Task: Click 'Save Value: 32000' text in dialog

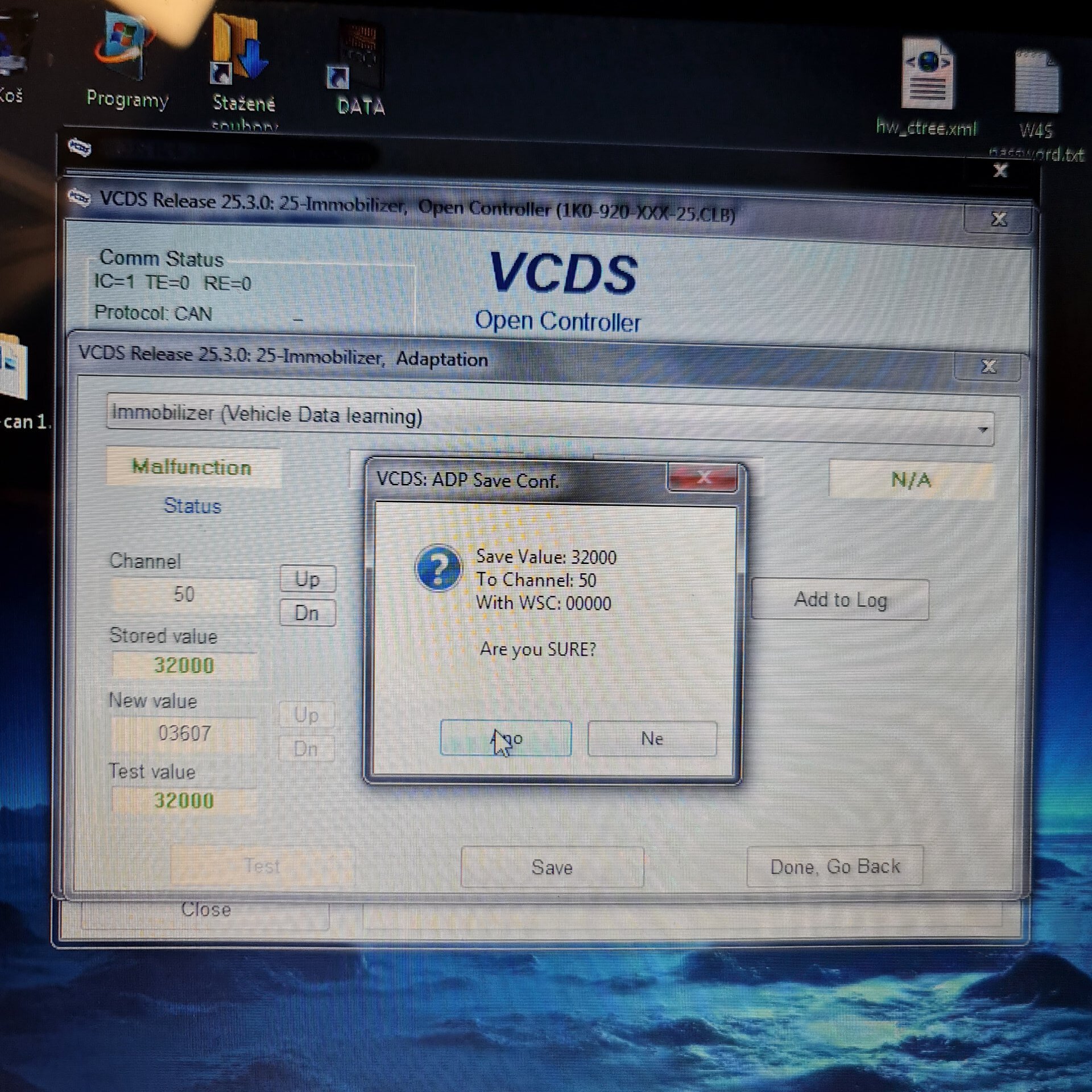Action: (x=546, y=557)
